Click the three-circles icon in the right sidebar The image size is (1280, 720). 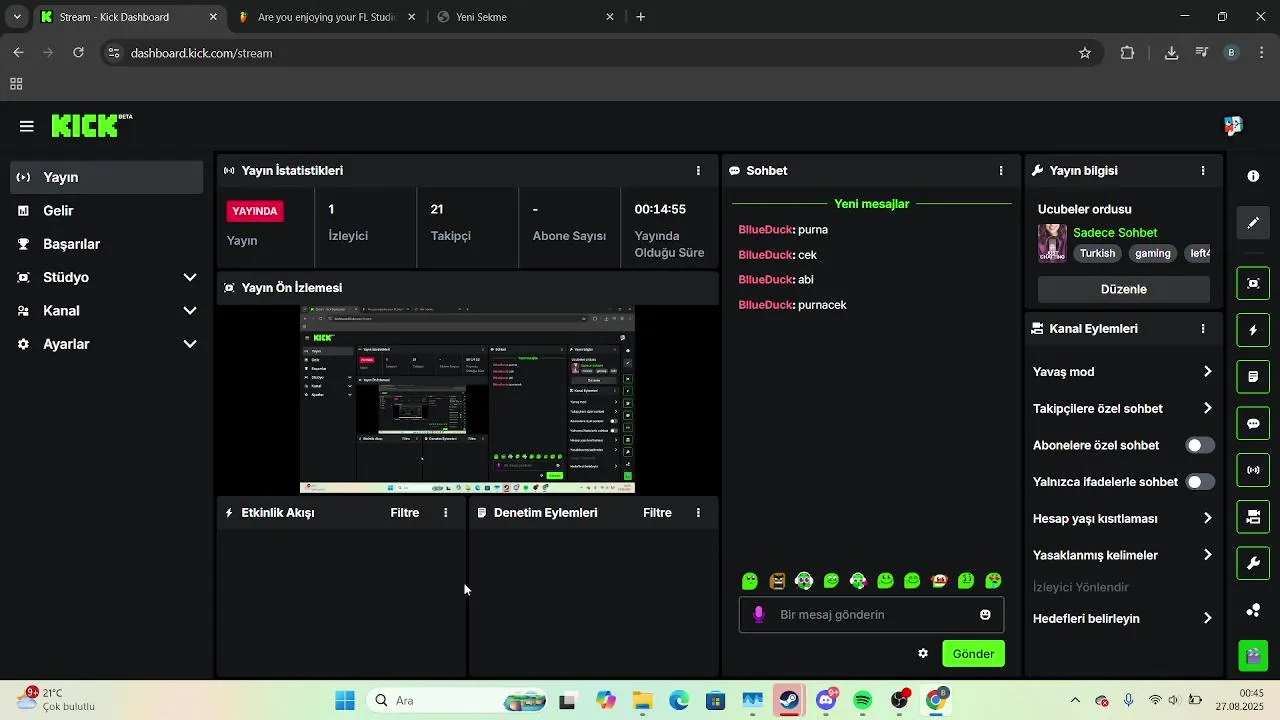[x=1253, y=610]
